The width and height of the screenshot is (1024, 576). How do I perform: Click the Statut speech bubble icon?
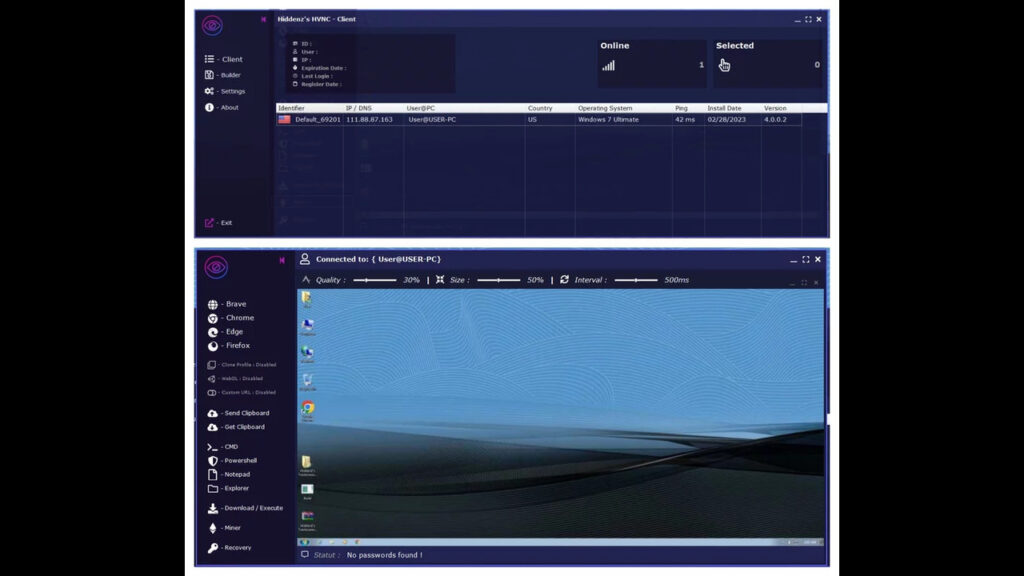click(305, 554)
